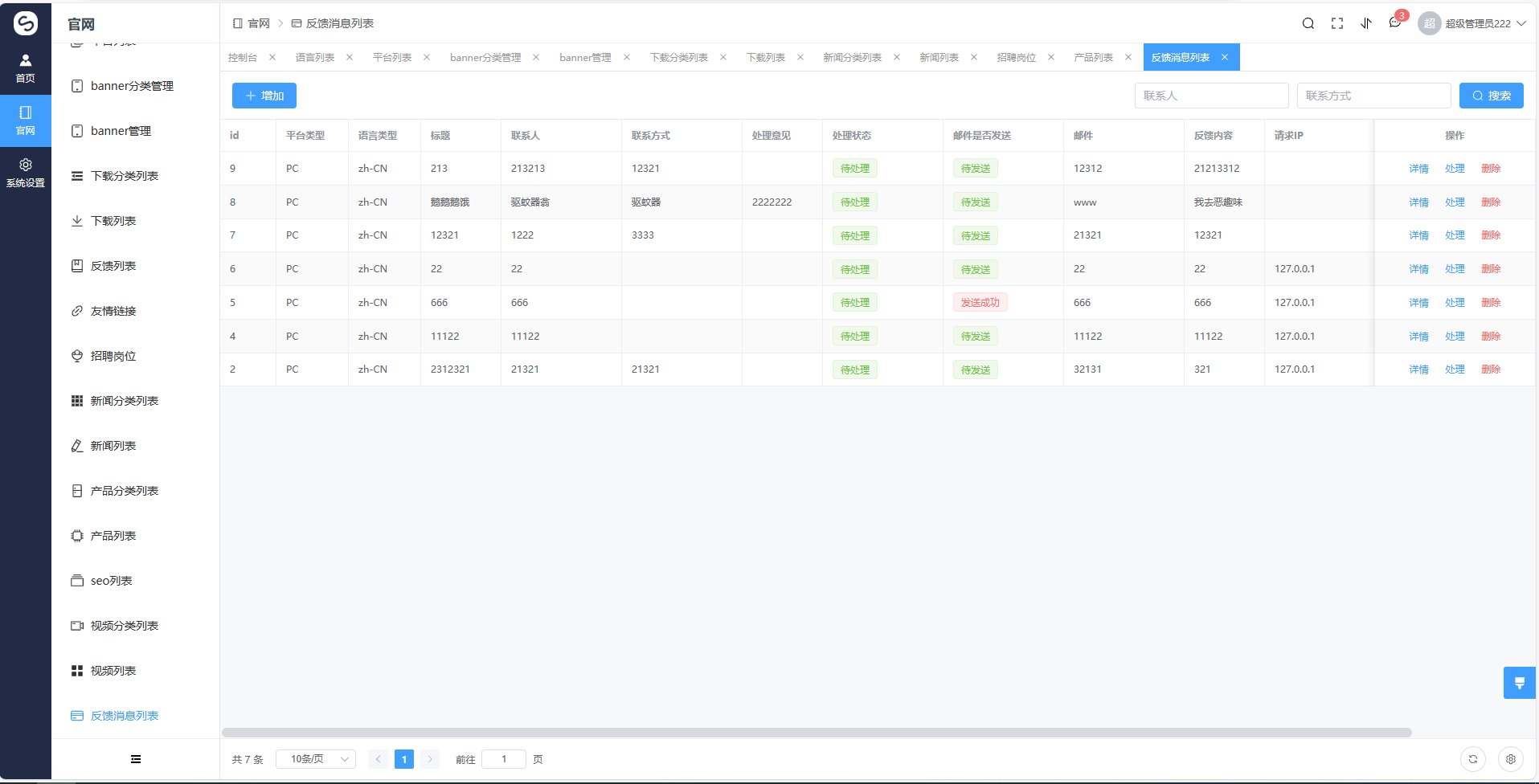This screenshot has width=1539, height=784.
Task: Focus the 联系人 search field
Action: click(1212, 96)
